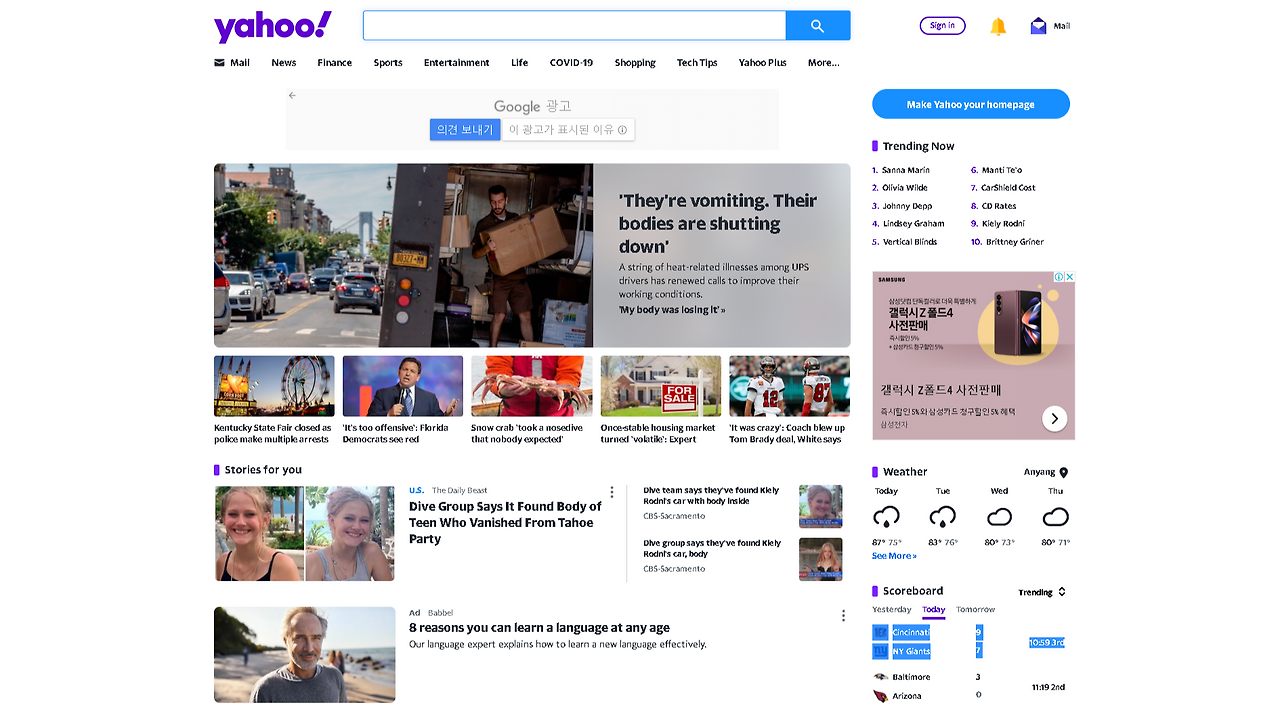Open News in the navigation bar

(284, 62)
